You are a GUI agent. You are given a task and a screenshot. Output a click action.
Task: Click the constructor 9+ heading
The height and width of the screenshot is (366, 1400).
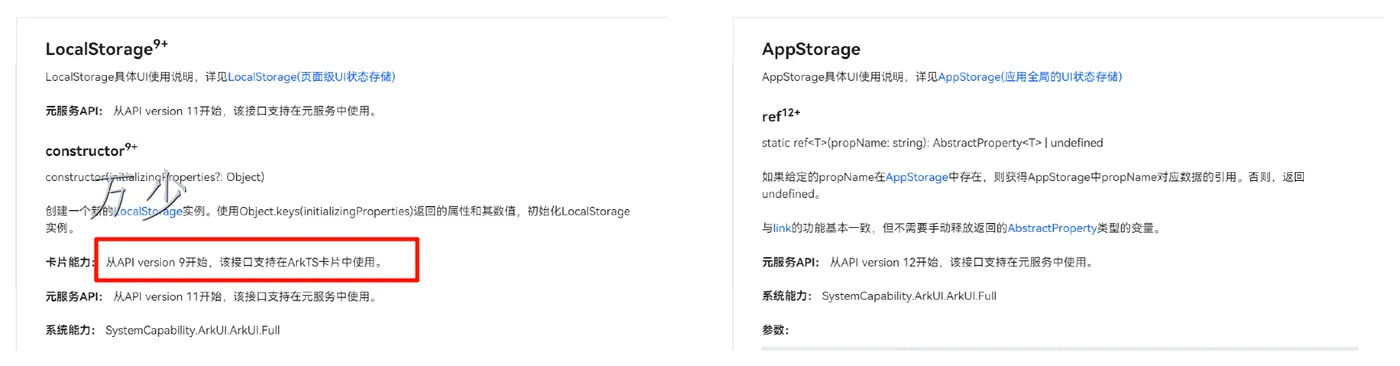pos(91,151)
